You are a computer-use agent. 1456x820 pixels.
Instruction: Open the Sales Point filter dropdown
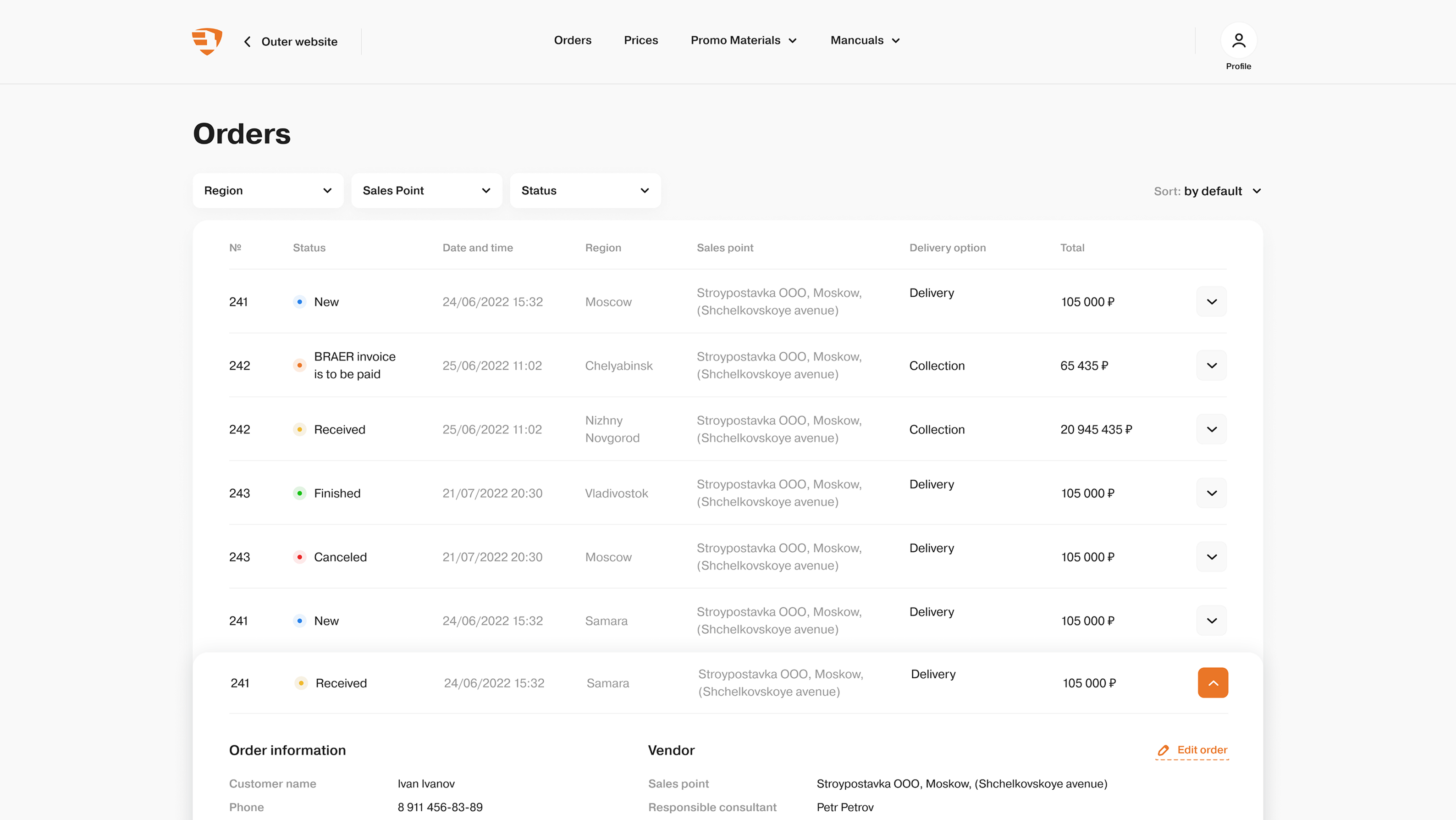click(426, 191)
